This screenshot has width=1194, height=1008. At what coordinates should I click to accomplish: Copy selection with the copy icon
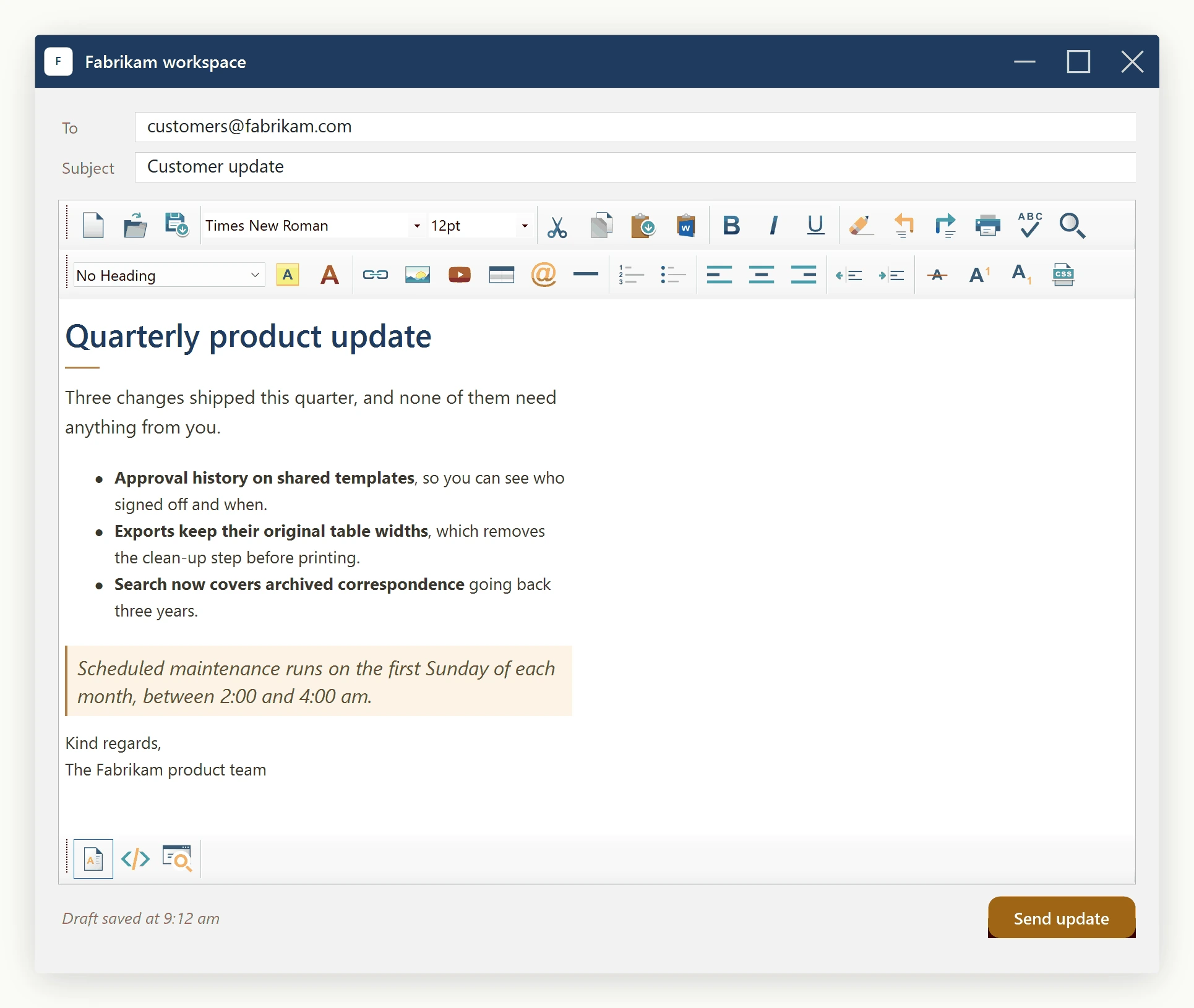pyautogui.click(x=601, y=226)
